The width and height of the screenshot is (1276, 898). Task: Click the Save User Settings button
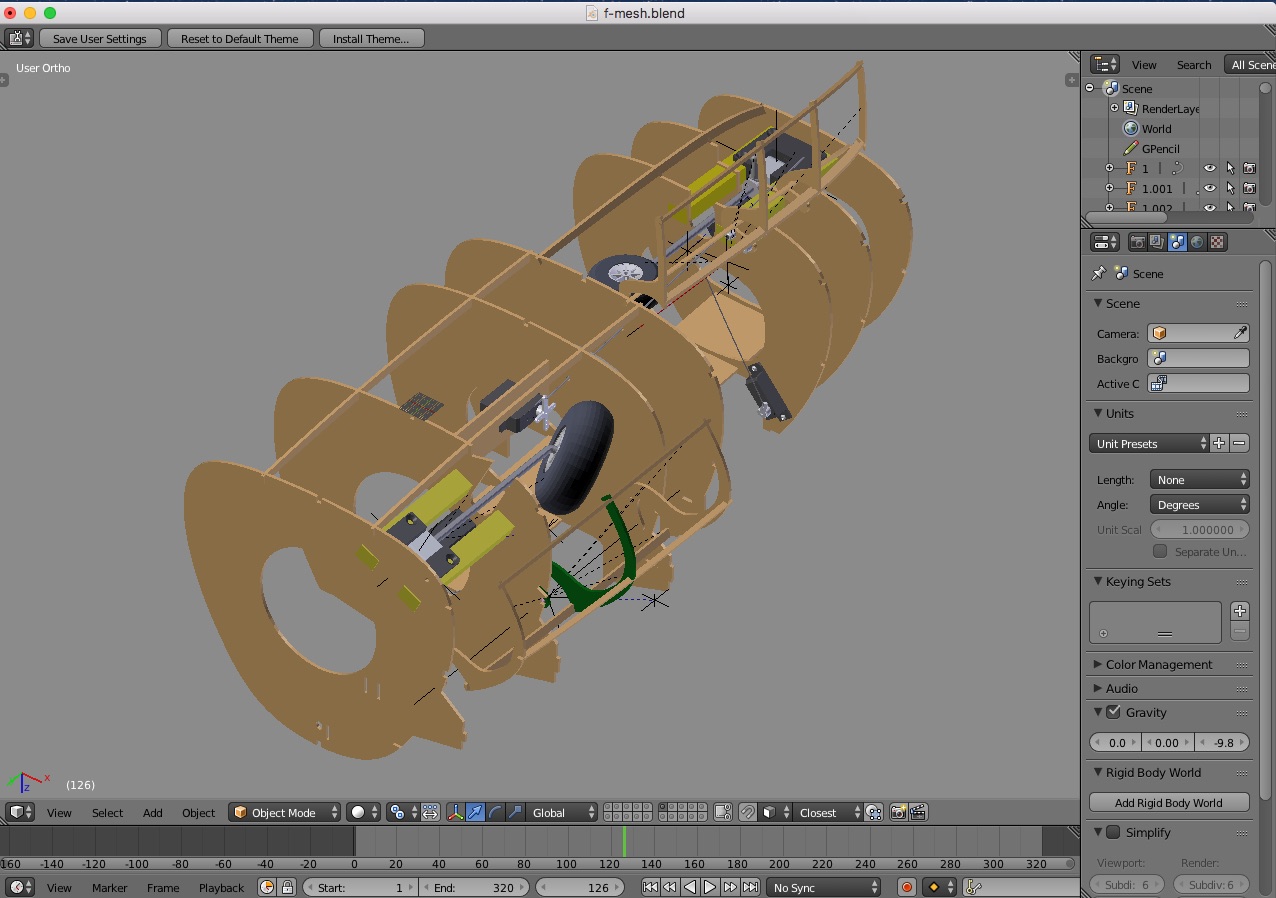point(99,39)
